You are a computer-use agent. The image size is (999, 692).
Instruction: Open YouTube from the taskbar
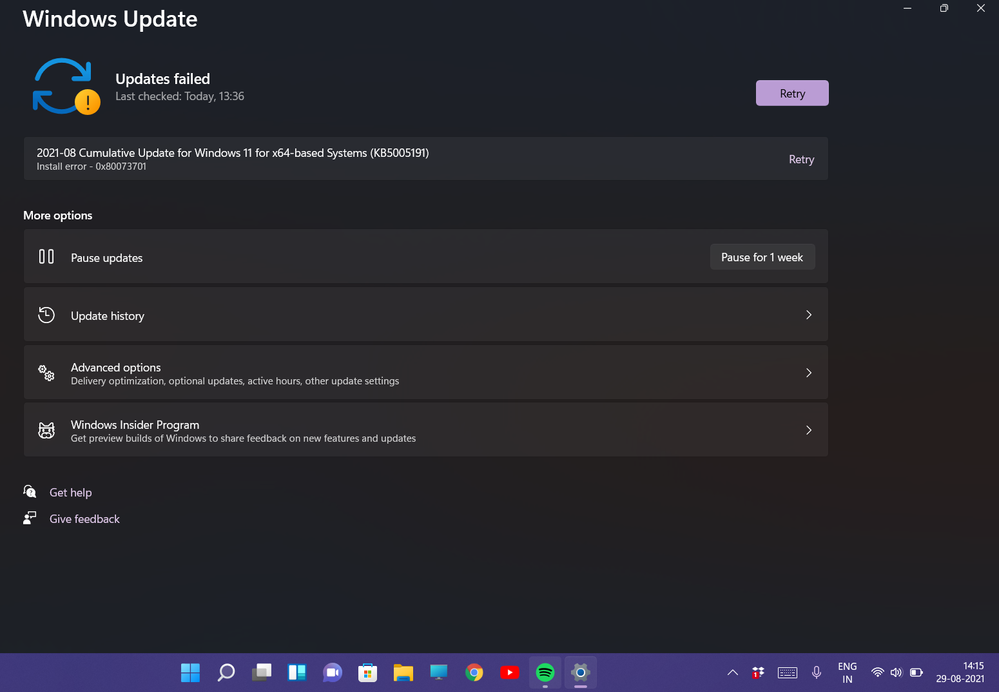click(x=510, y=672)
